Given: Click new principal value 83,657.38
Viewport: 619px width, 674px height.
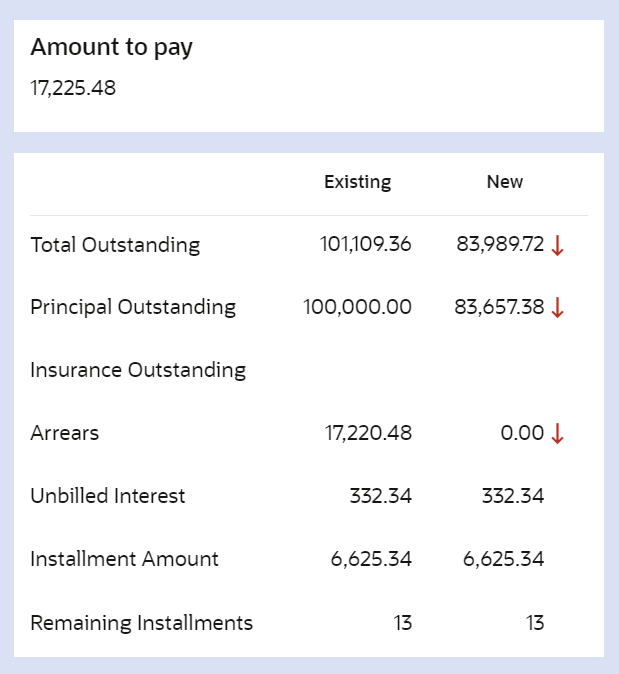Looking at the screenshot, I should pyautogui.click(x=499, y=307).
